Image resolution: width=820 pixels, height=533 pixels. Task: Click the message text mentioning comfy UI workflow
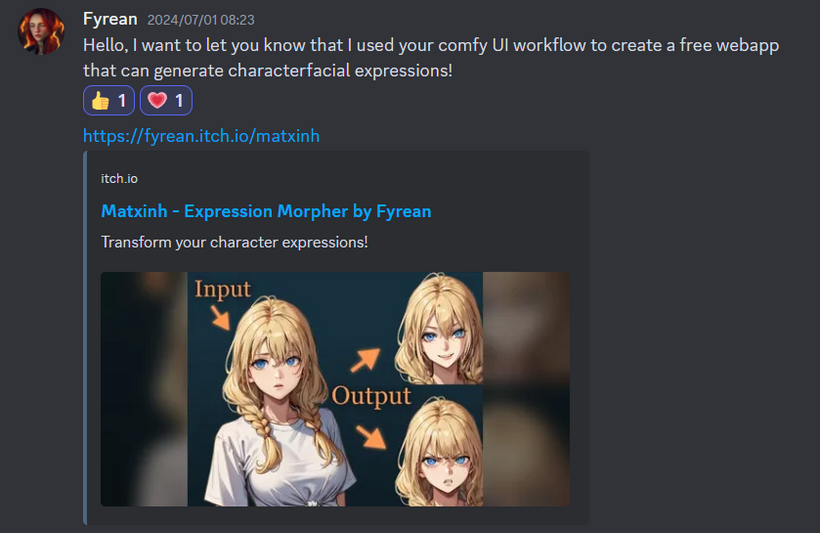point(431,58)
